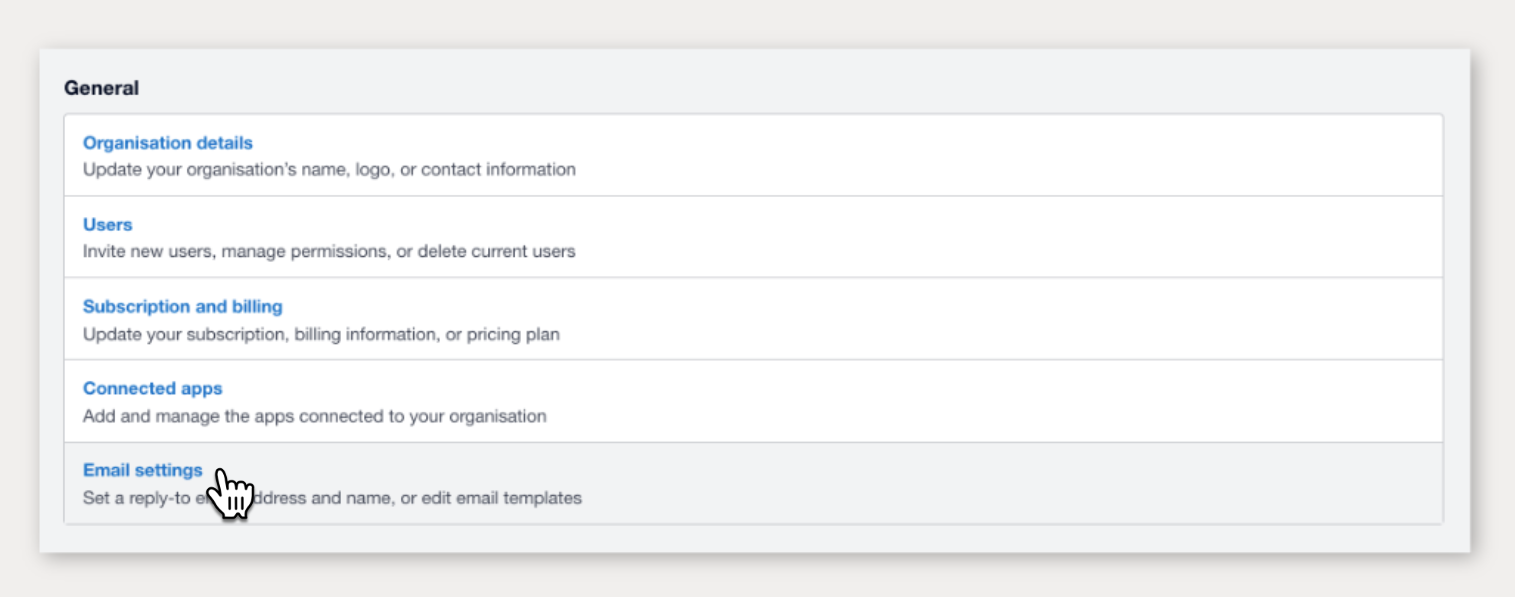Select the Connected apps row's blank area
Screen dimensions: 1515x597
1000,402
